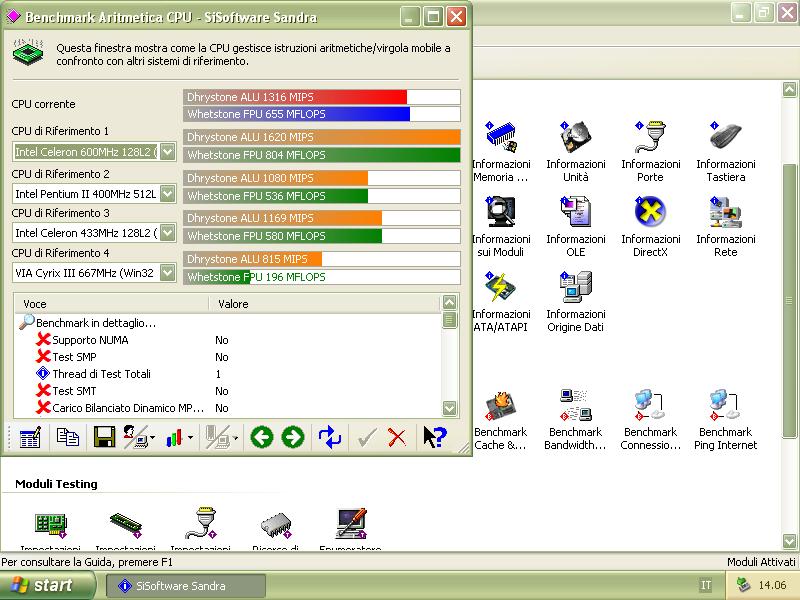800x600 pixels.
Task: Select the Thread di Test Totali row
Action: [101, 374]
